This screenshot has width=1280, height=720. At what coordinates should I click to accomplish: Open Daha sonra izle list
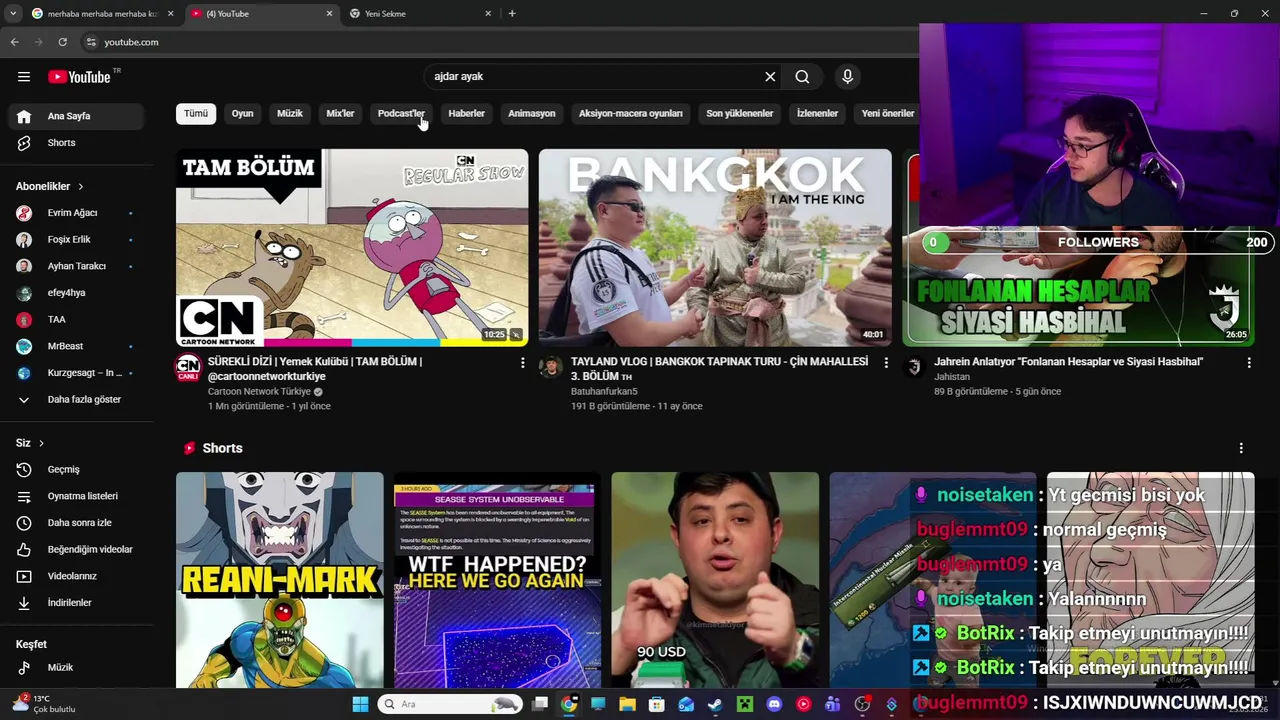click(x=78, y=522)
